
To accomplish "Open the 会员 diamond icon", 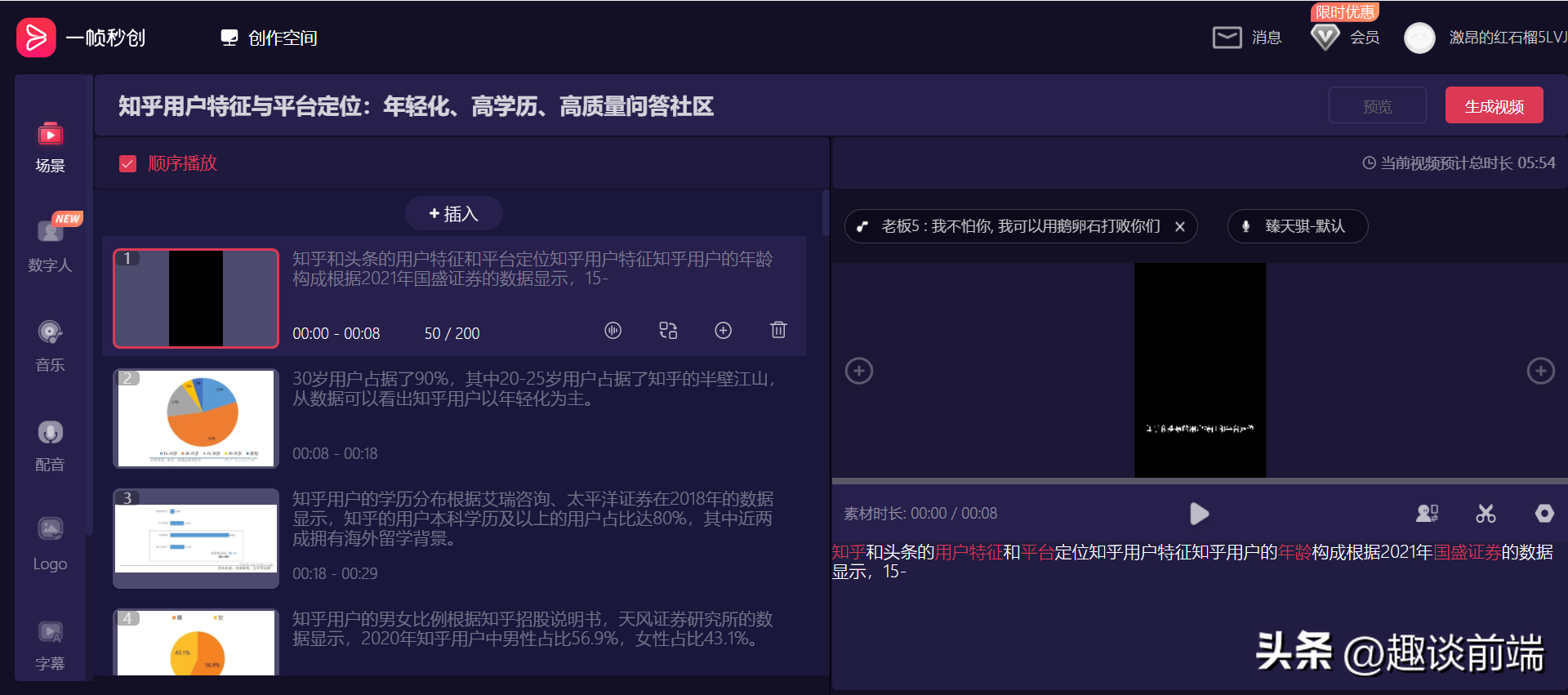I will click(1325, 38).
